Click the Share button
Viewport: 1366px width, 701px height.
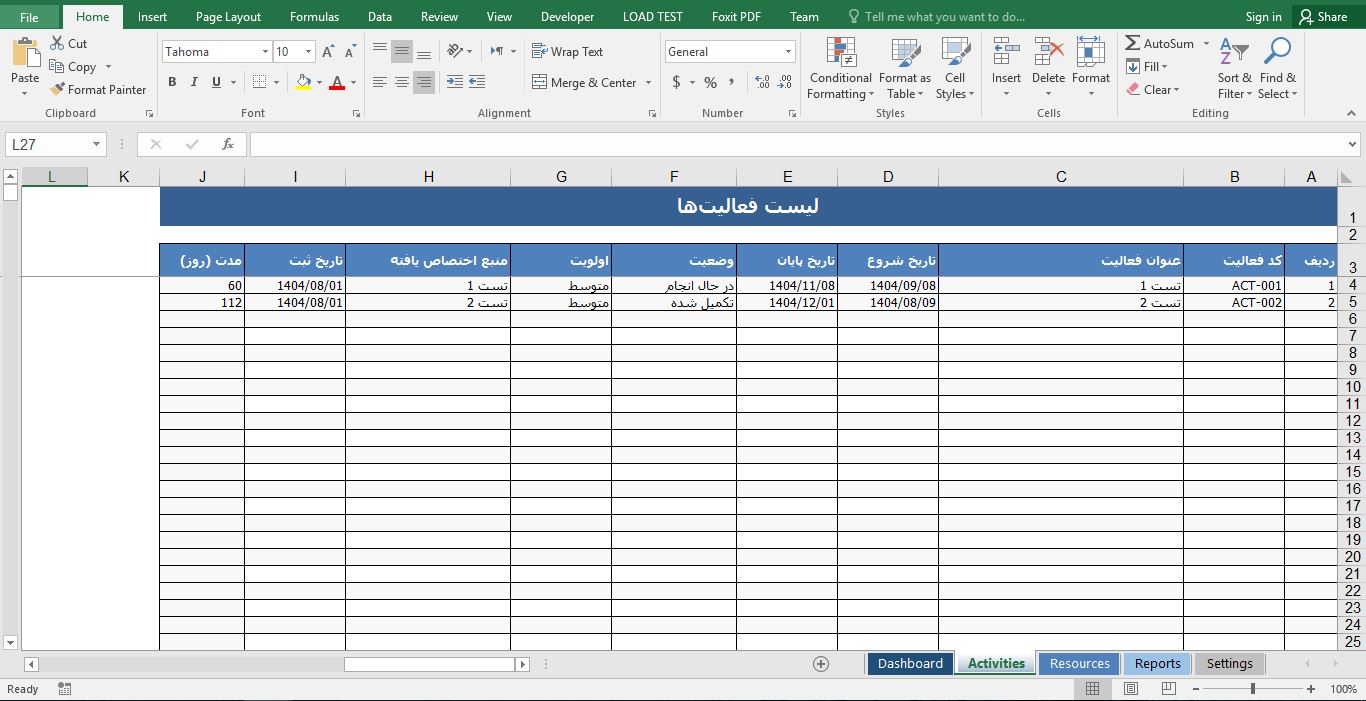1325,16
